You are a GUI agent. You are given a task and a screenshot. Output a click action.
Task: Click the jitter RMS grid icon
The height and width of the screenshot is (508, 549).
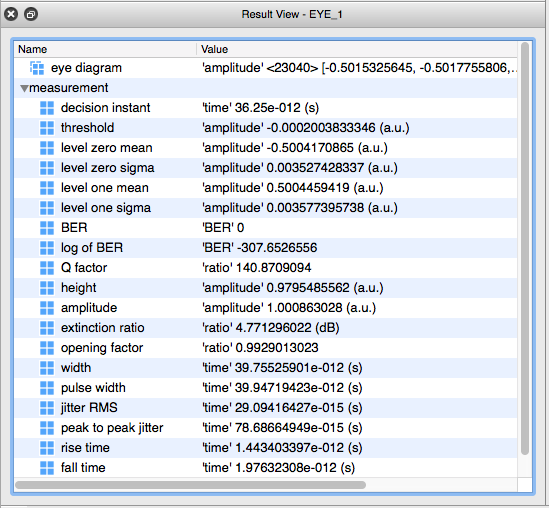pos(47,408)
